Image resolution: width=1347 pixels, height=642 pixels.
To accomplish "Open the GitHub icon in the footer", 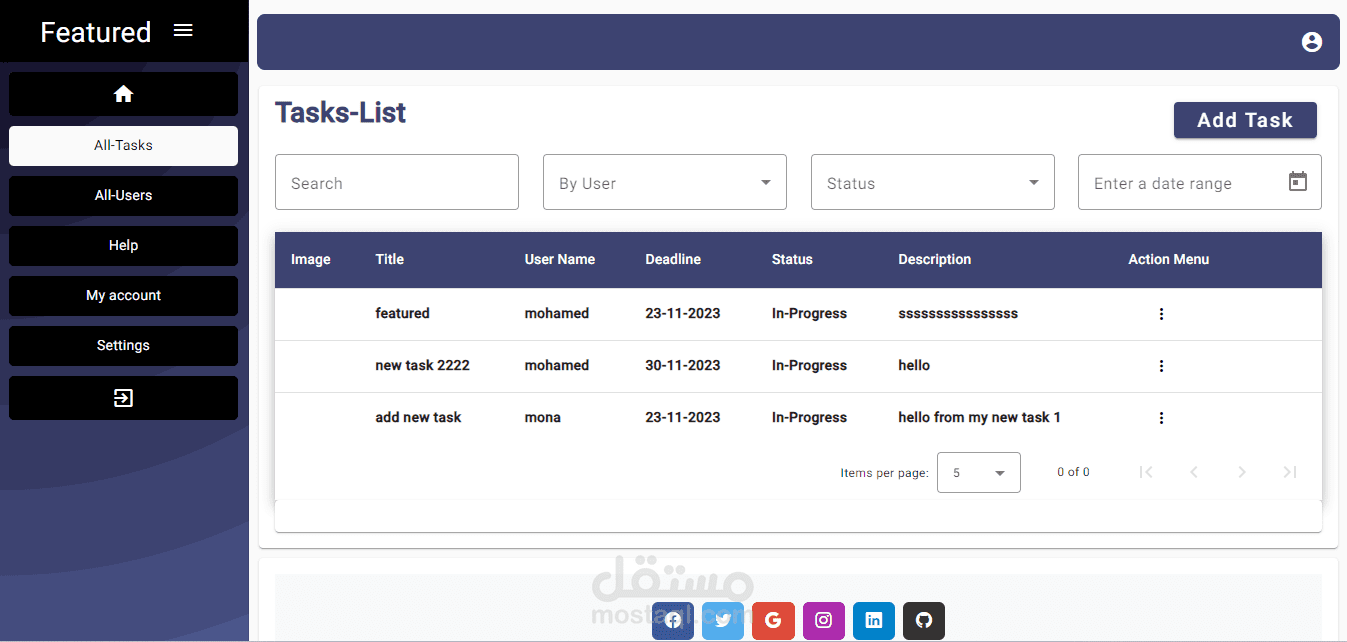I will (x=923, y=620).
